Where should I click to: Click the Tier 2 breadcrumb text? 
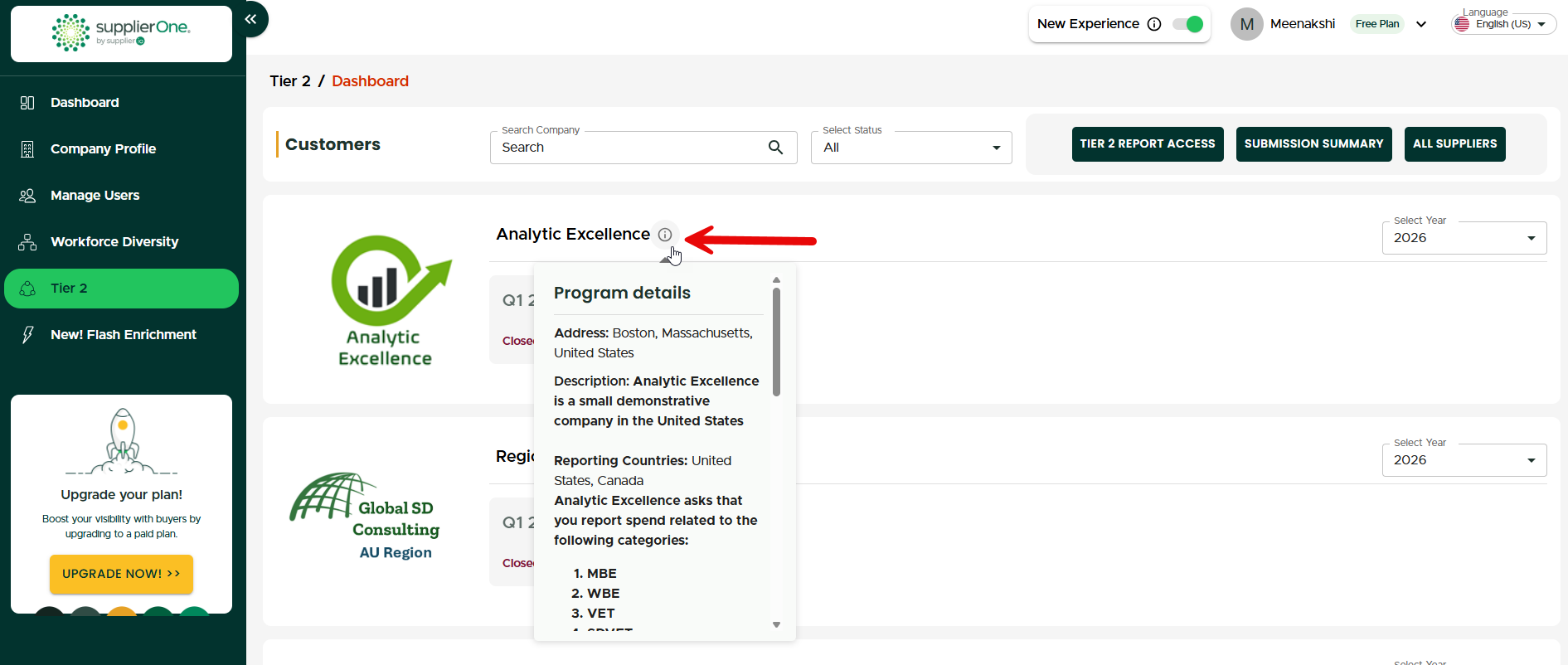(290, 81)
